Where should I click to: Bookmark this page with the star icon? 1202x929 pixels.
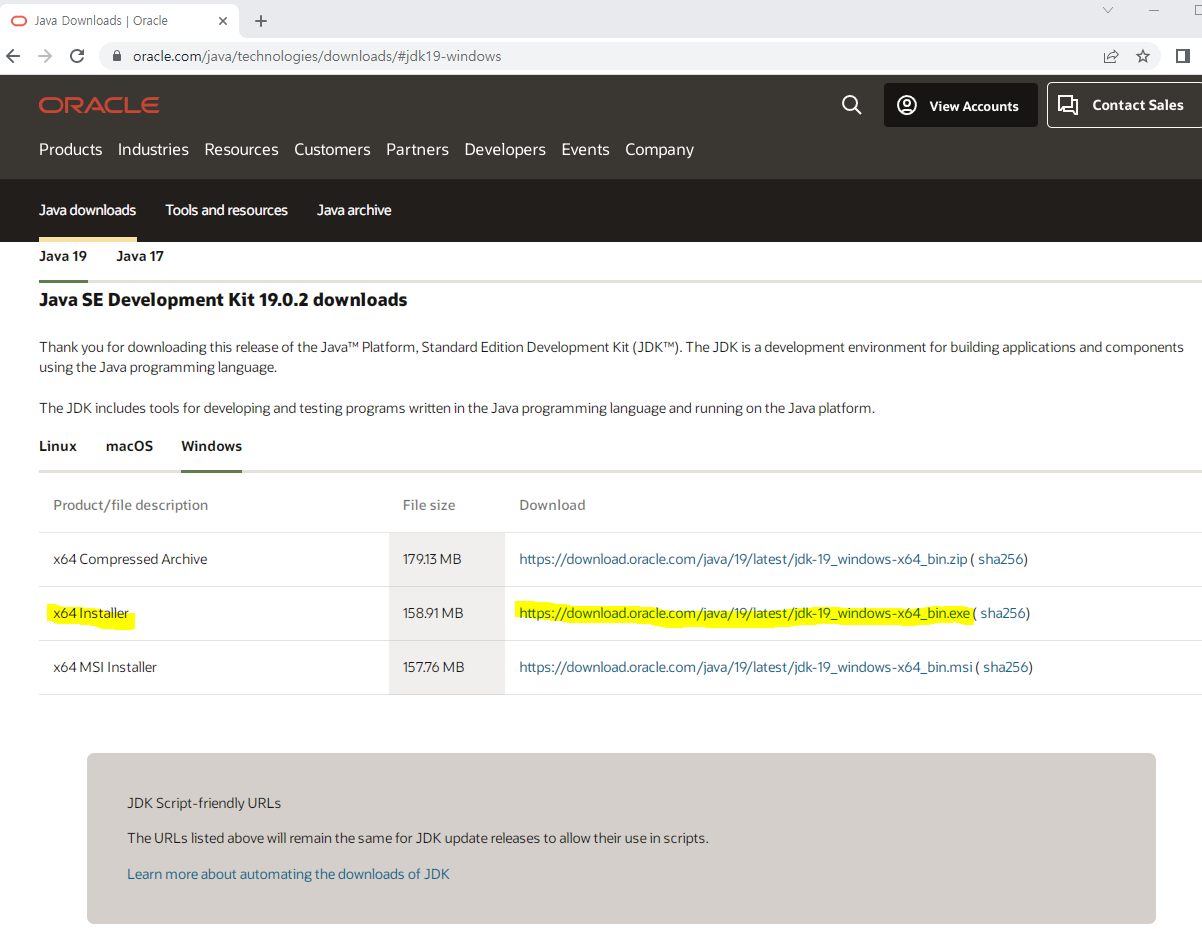pyautogui.click(x=1143, y=56)
